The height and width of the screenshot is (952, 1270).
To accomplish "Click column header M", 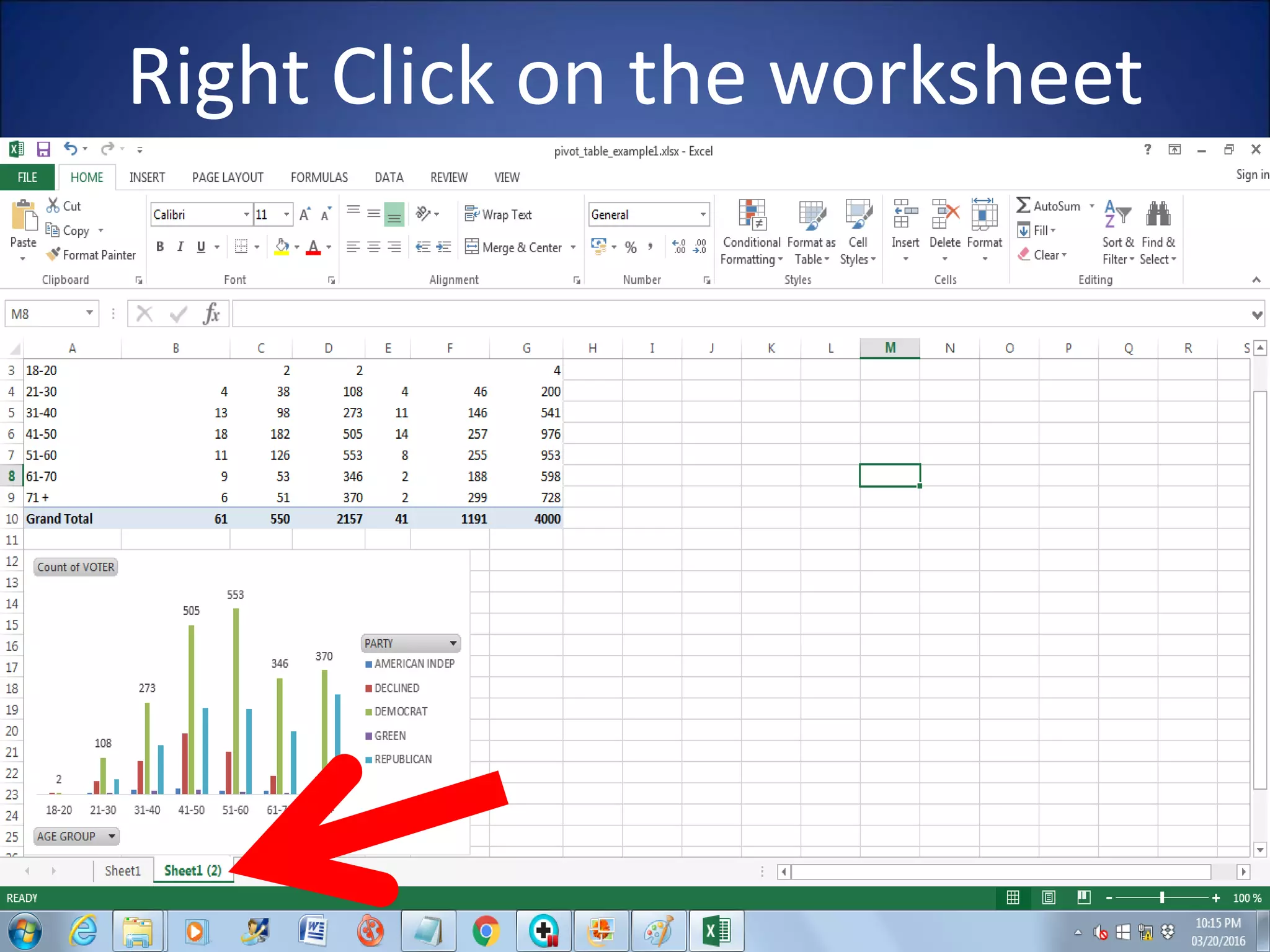I will (889, 348).
